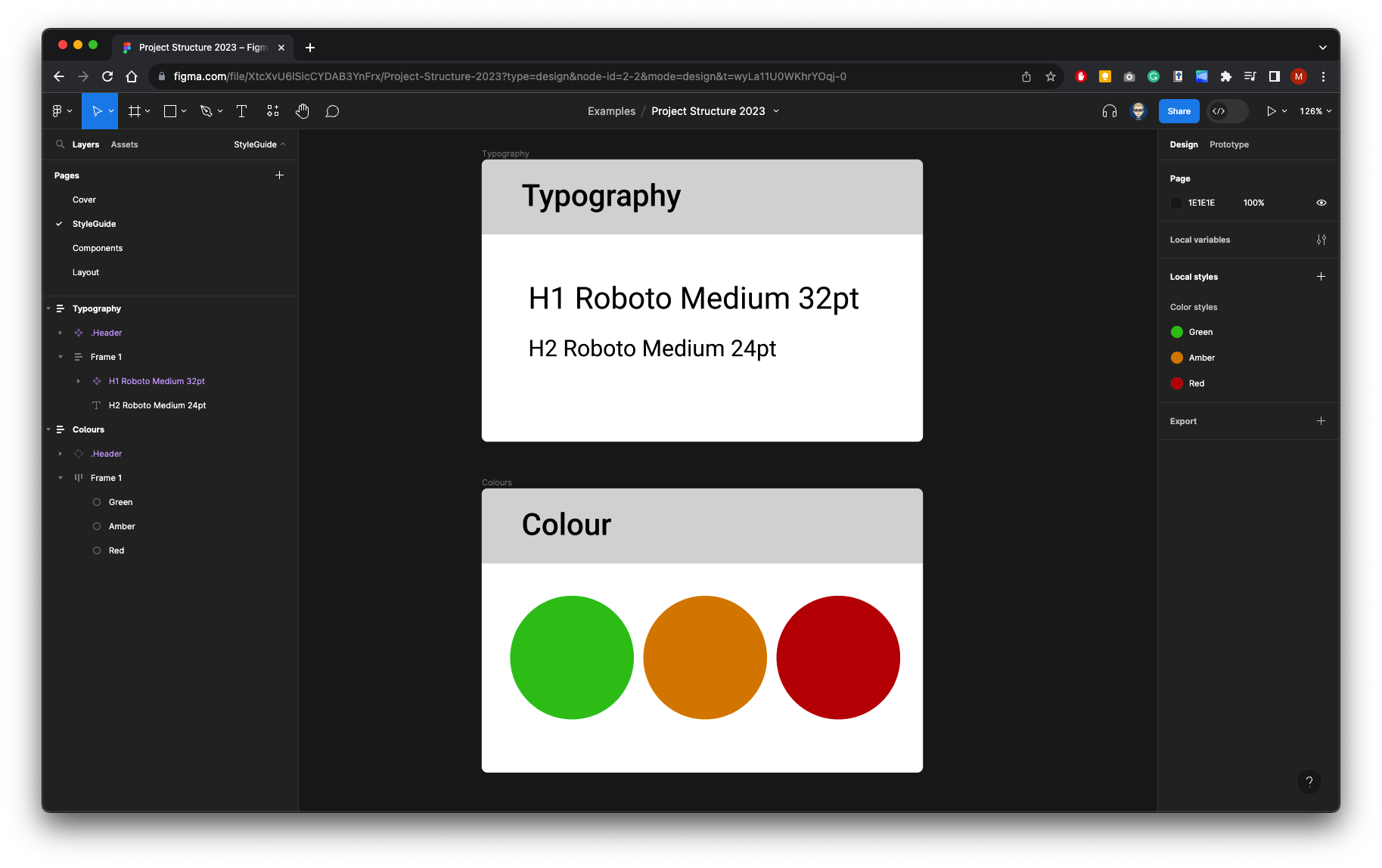
Task: Start an audio conversation with headphones icon
Action: click(x=1110, y=111)
